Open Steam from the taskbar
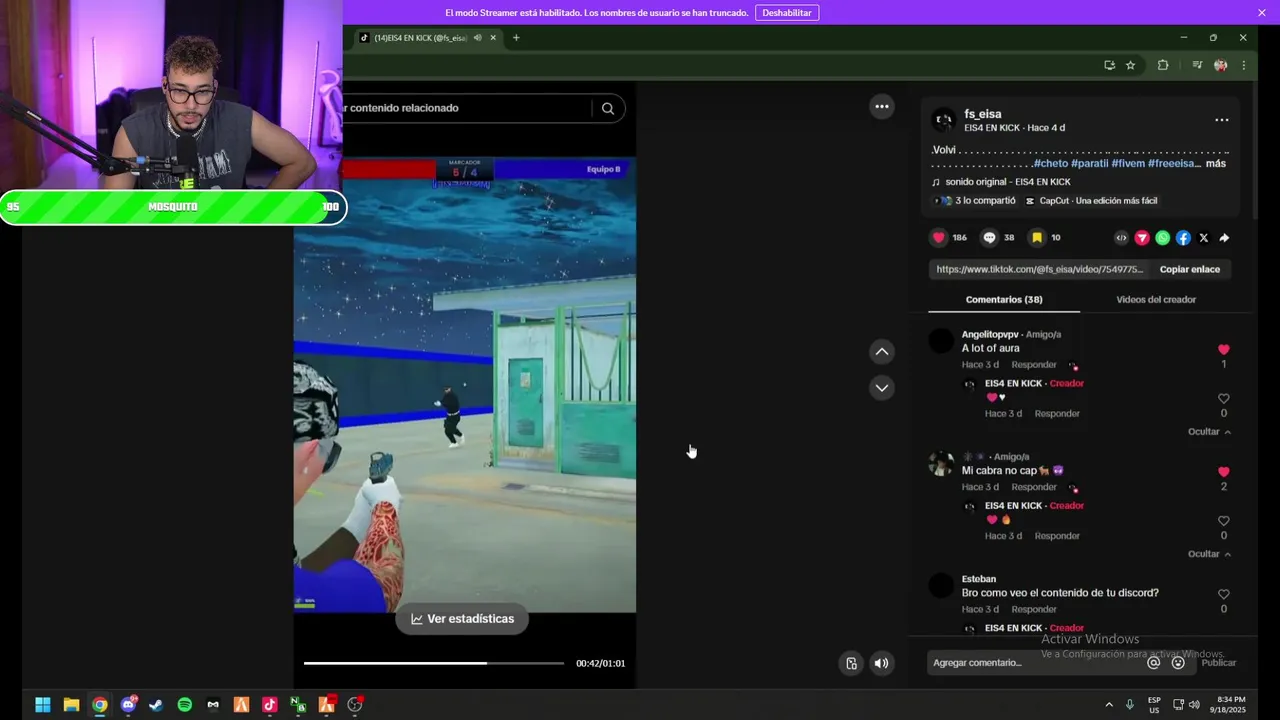The height and width of the screenshot is (720, 1280). coord(156,705)
